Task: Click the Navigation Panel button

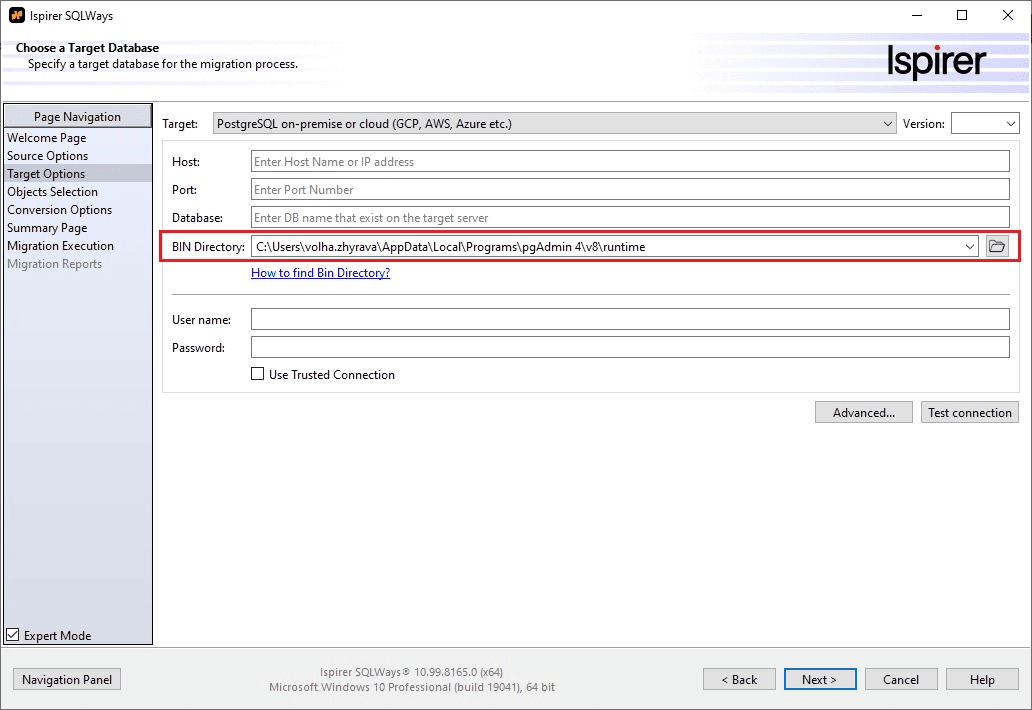Action: 66,679
